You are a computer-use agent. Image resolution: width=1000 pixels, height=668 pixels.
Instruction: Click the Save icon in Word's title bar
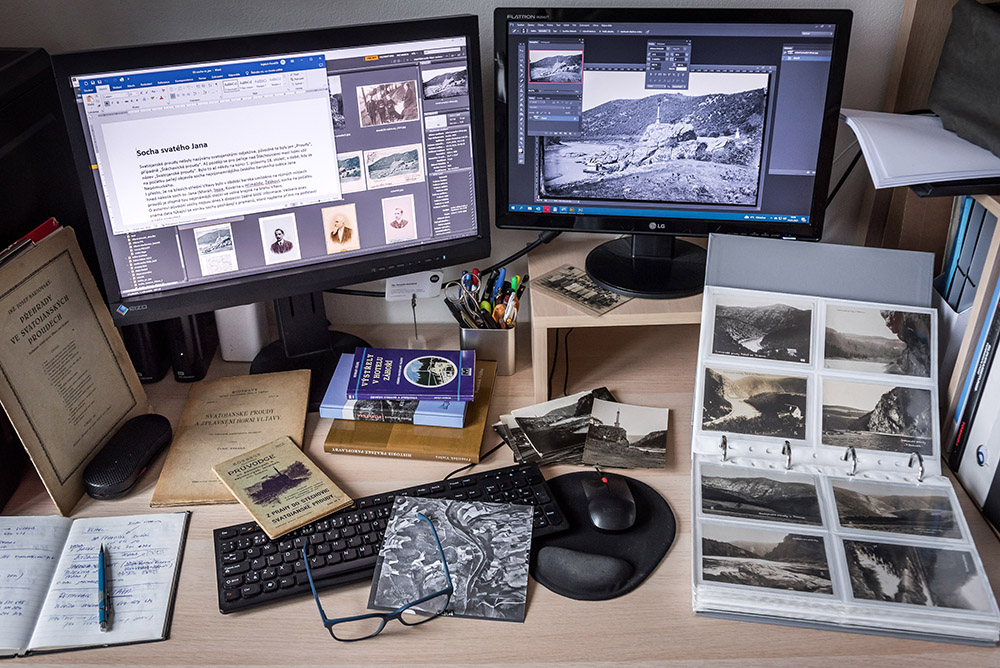tap(93, 83)
